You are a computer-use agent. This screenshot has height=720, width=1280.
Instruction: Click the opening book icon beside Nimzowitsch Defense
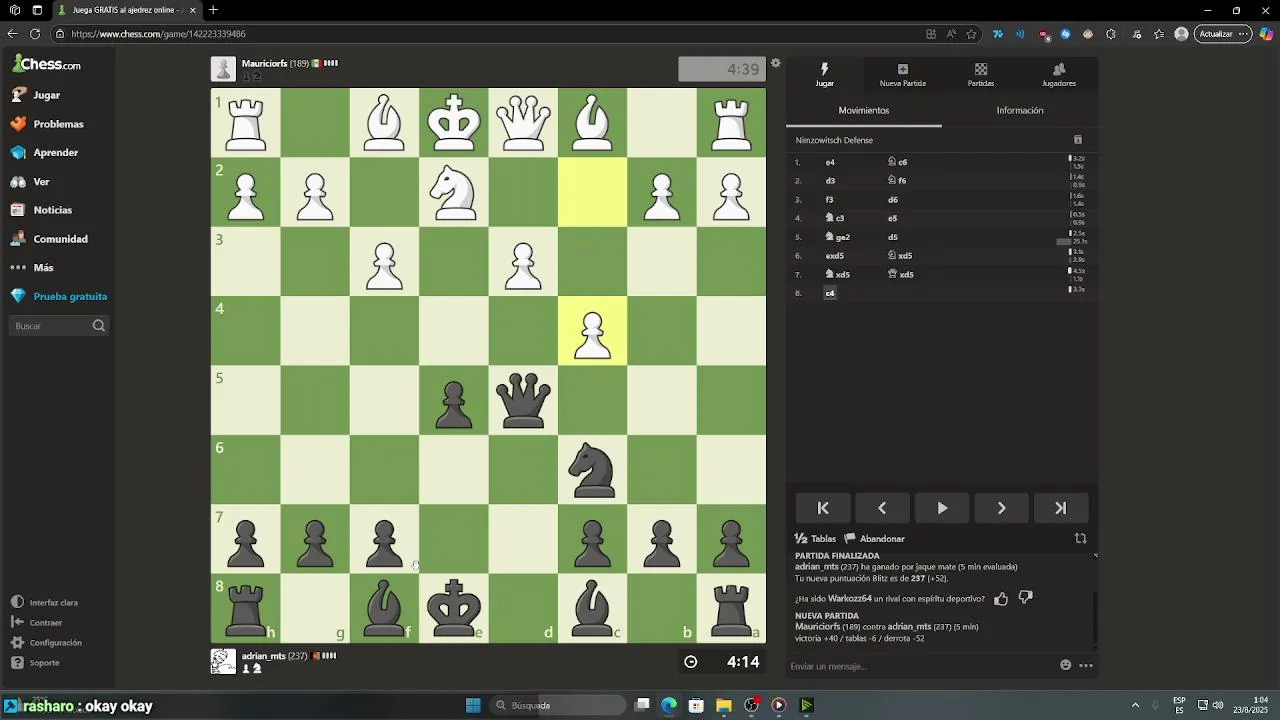pos(1077,140)
